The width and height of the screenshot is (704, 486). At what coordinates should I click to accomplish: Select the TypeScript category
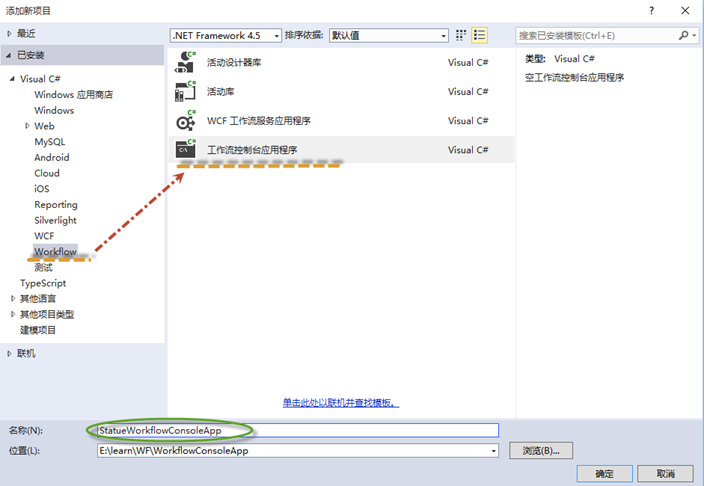coord(43,283)
